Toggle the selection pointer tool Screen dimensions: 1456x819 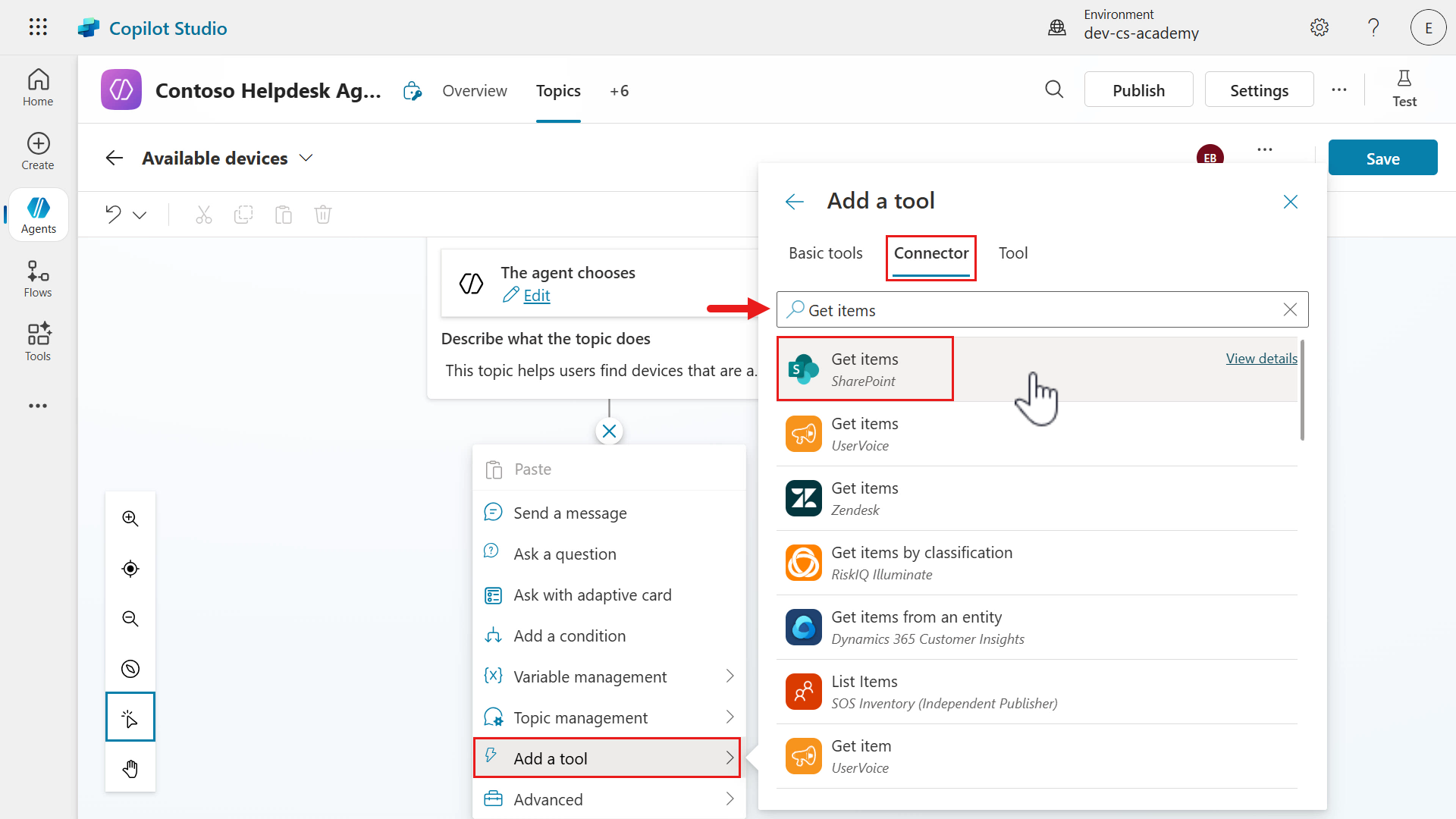130,717
